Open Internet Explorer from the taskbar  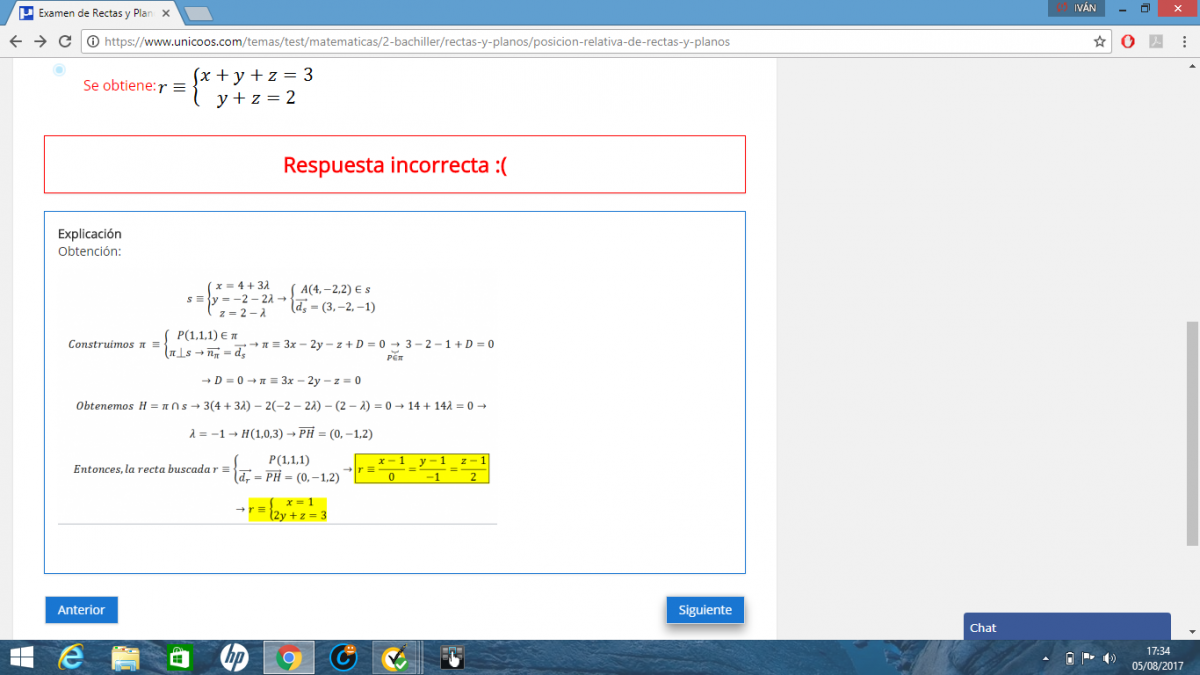click(71, 657)
